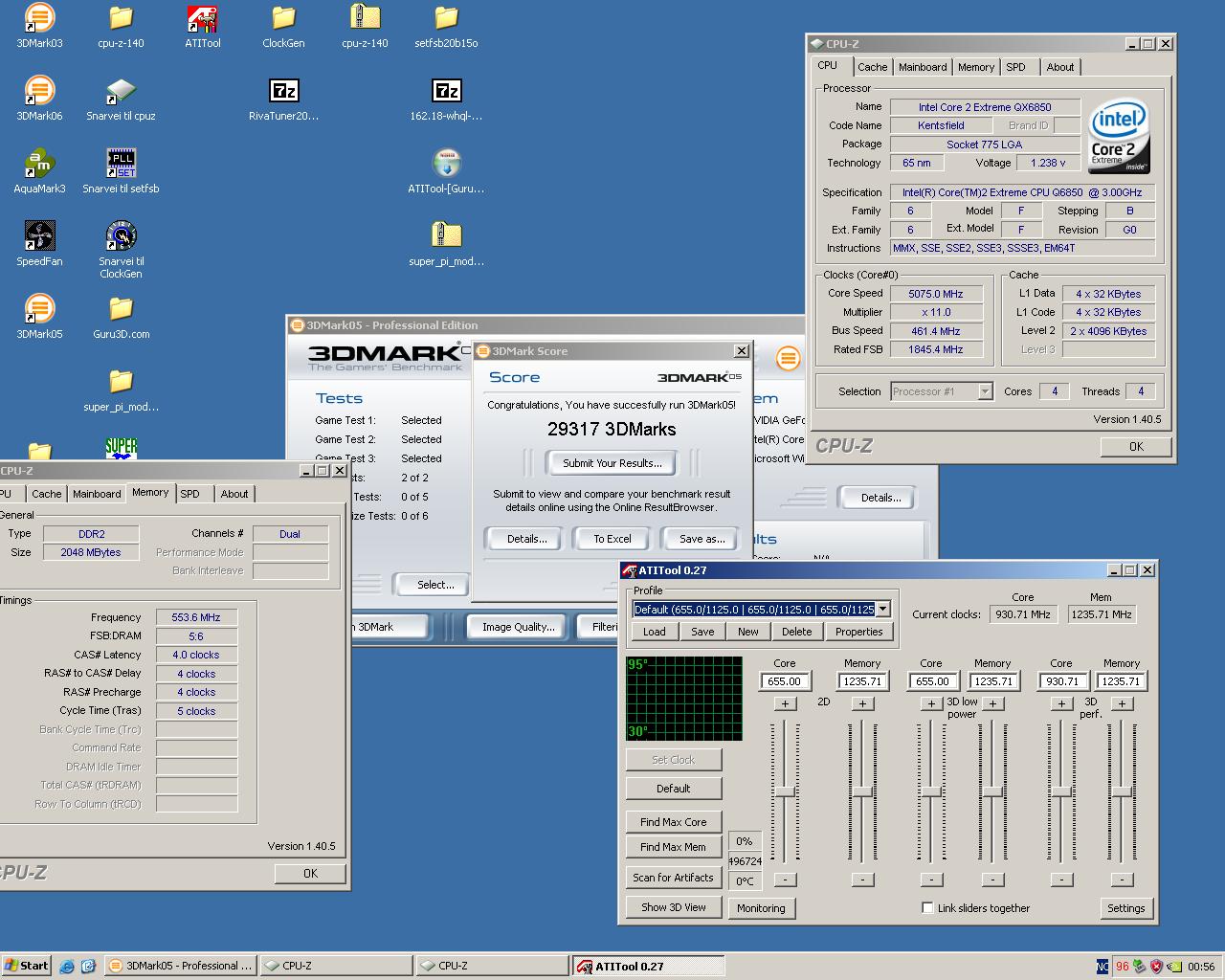This screenshot has height=980, width=1225.
Task: Click the Internet Explorer quick launch icon
Action: point(67,967)
